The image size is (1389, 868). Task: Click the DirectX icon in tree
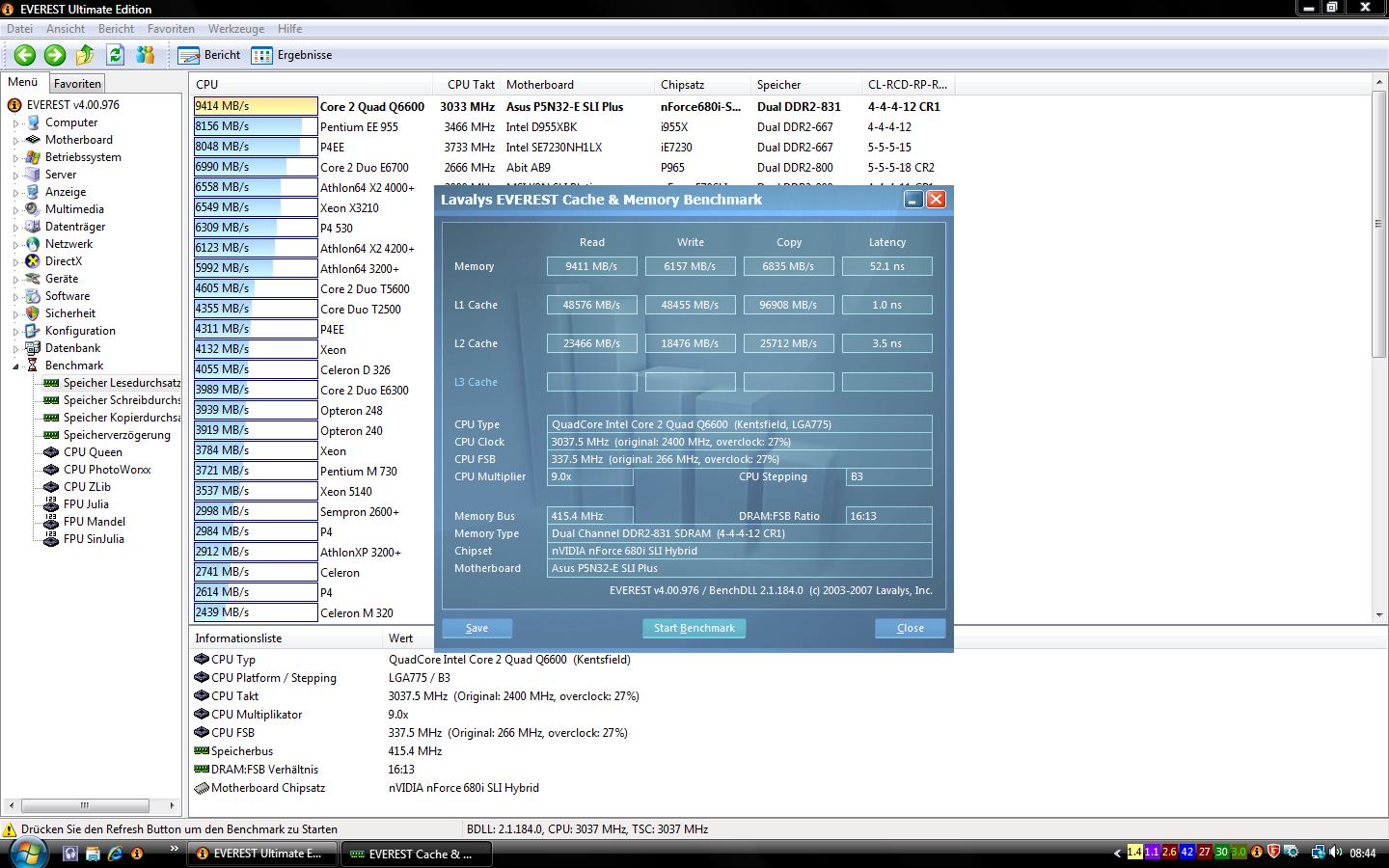[x=33, y=261]
